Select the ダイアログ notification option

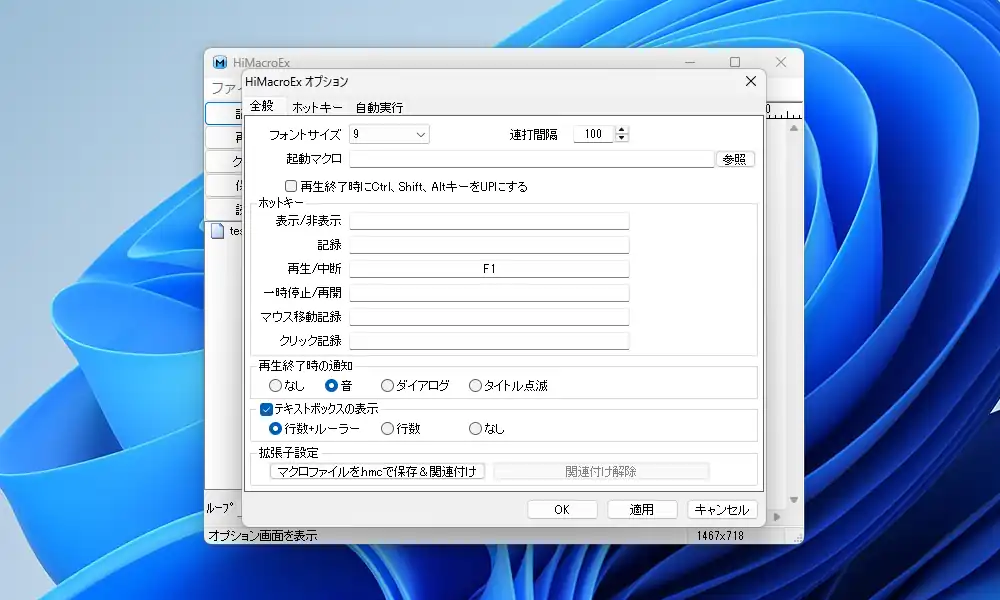(386, 385)
